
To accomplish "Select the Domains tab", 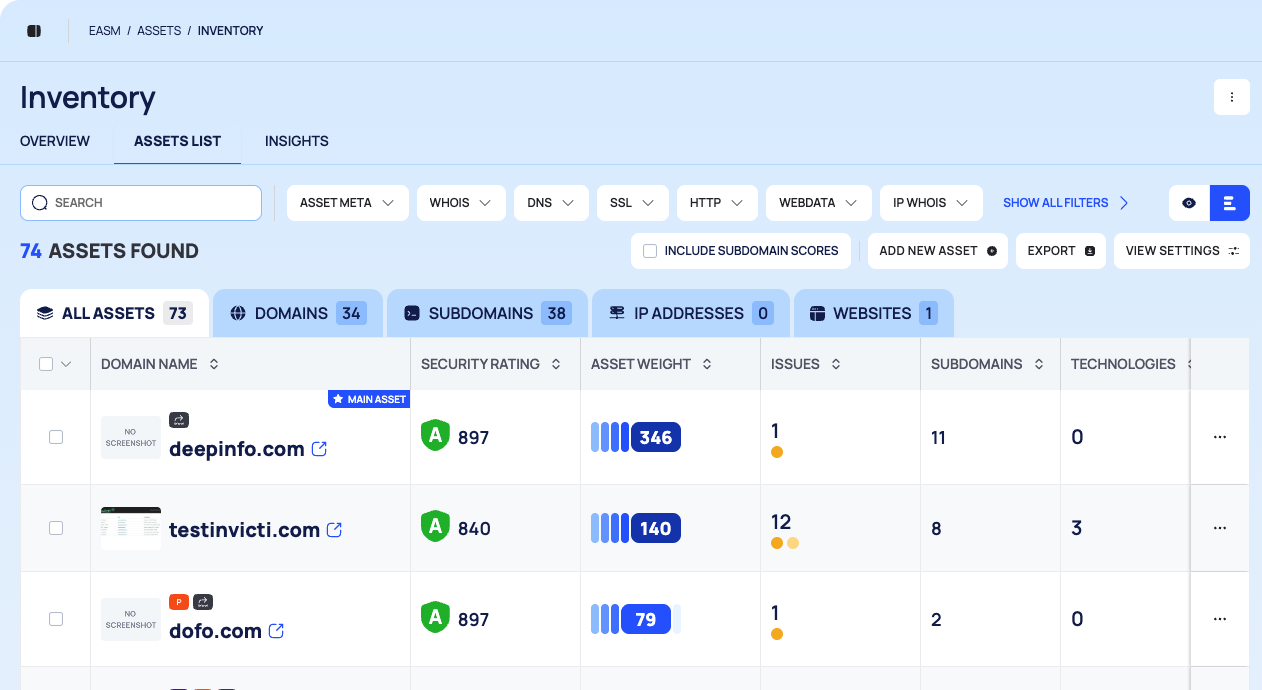I will coord(298,313).
